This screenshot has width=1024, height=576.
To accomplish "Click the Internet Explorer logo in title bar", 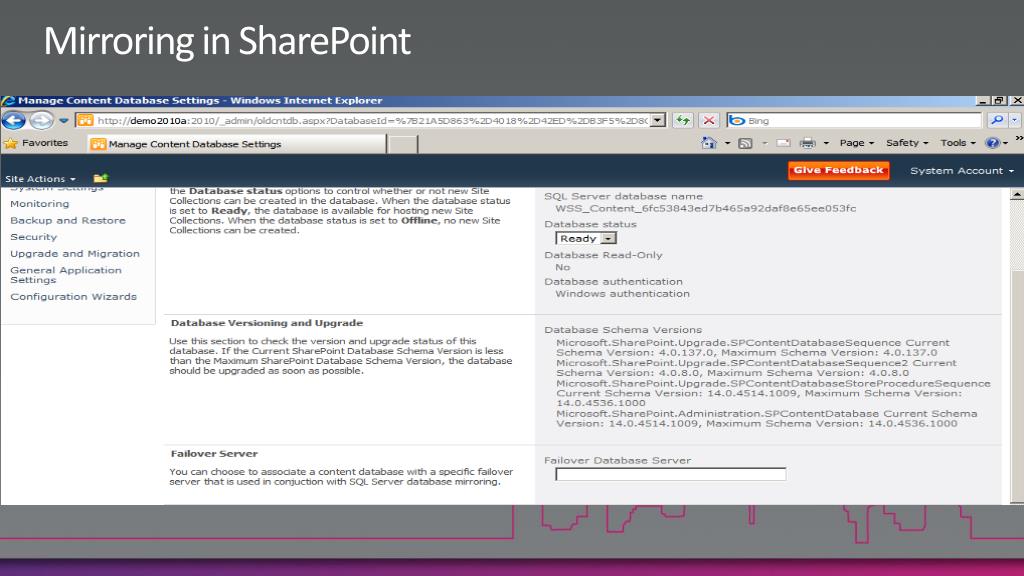I will [x=8, y=101].
